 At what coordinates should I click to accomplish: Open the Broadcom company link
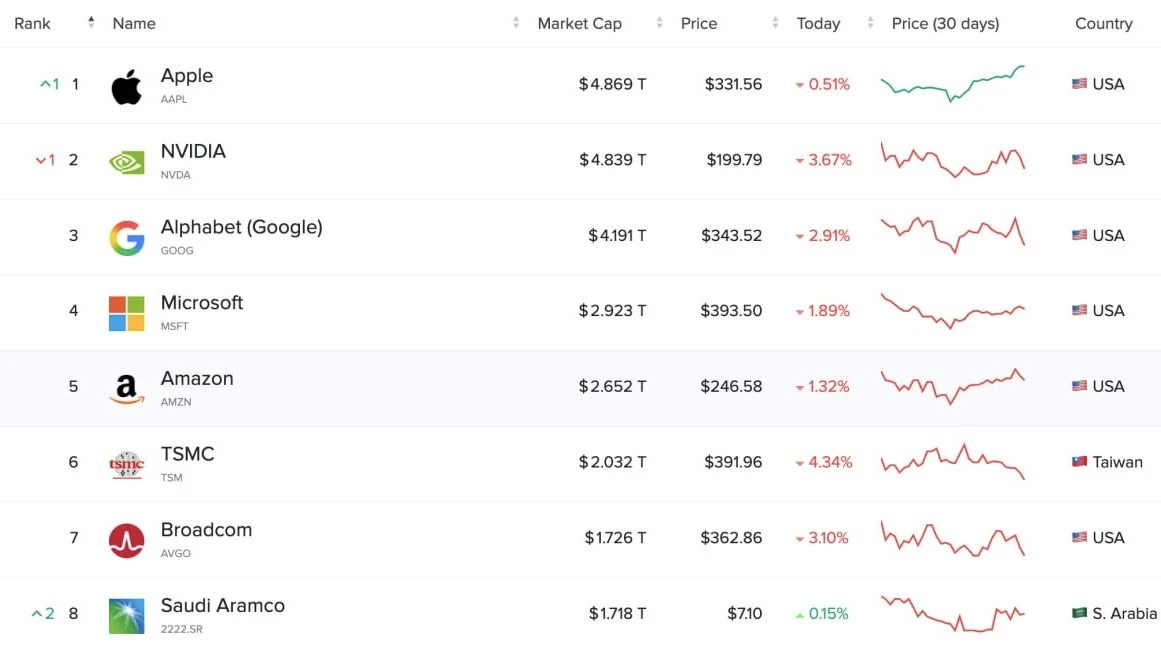coord(207,529)
